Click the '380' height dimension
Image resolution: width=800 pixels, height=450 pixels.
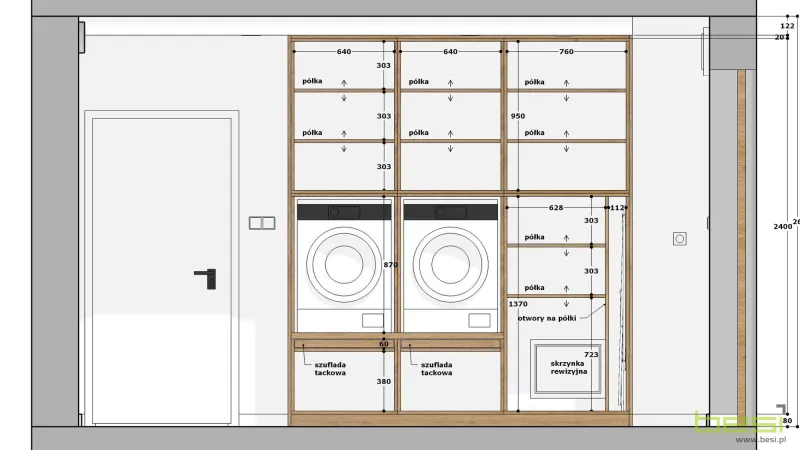click(384, 381)
